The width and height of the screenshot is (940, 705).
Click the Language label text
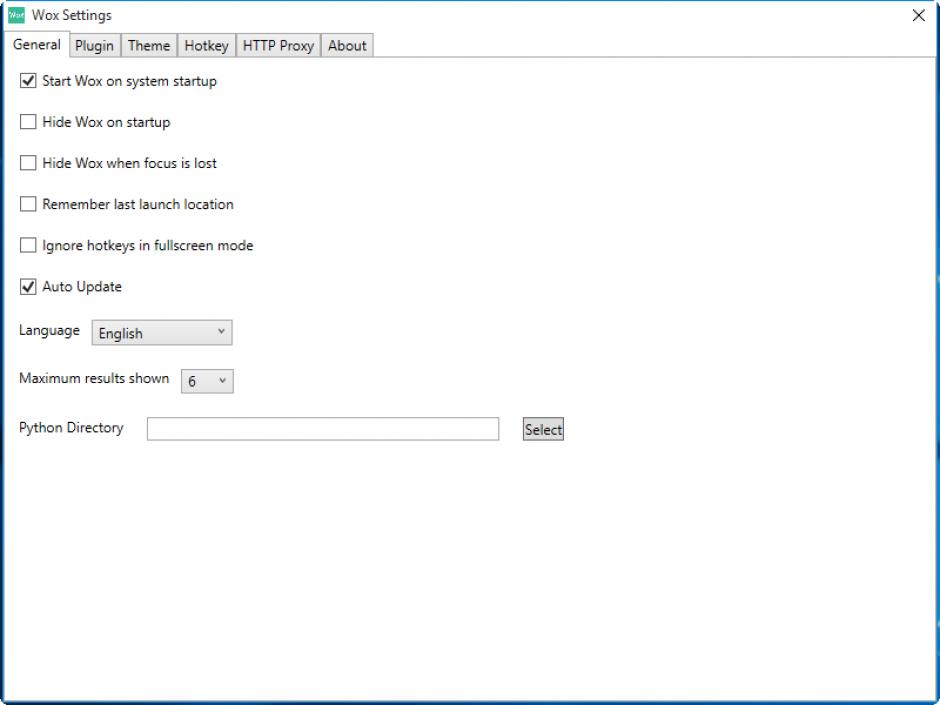pos(49,330)
